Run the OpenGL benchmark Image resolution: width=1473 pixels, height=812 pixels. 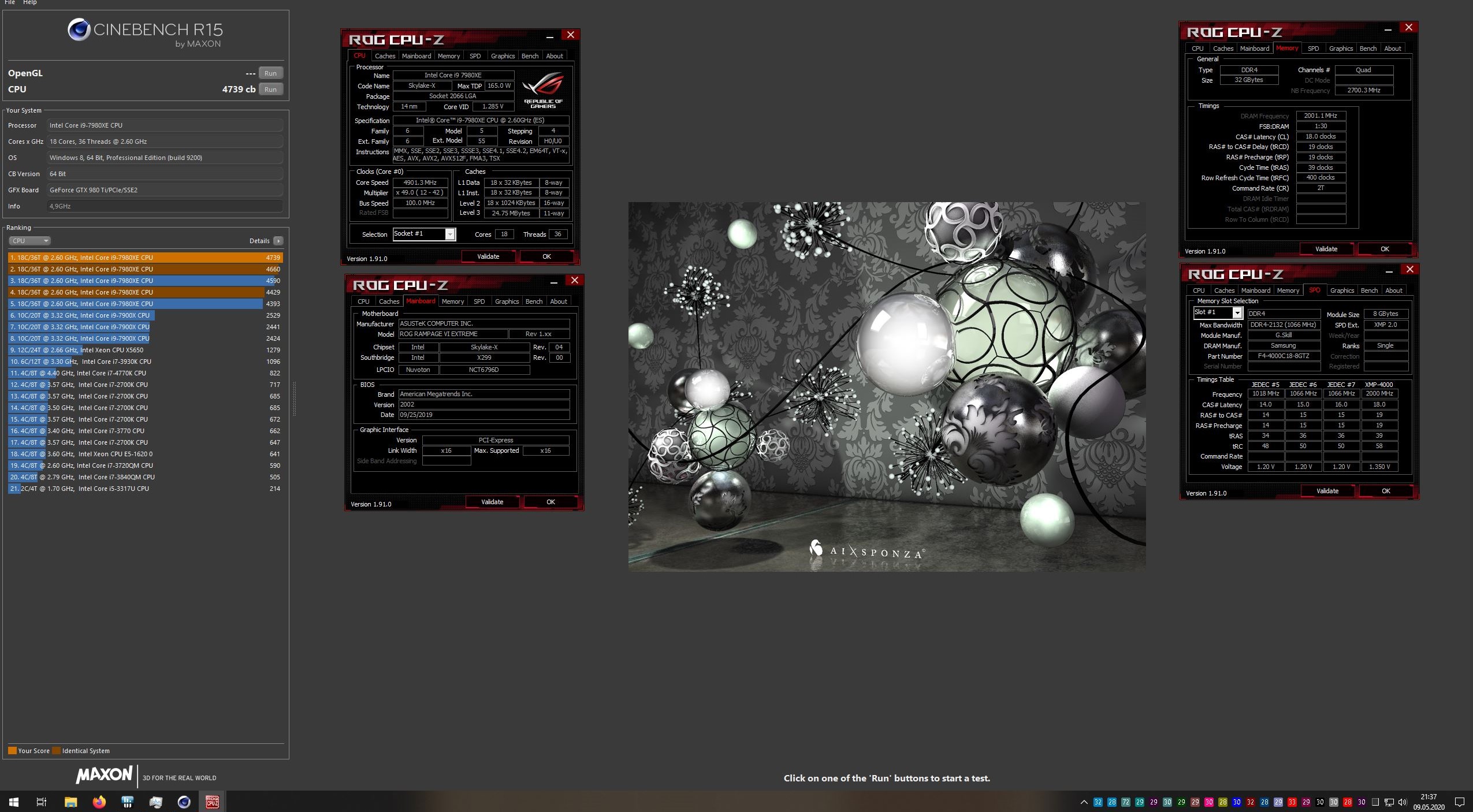click(270, 73)
